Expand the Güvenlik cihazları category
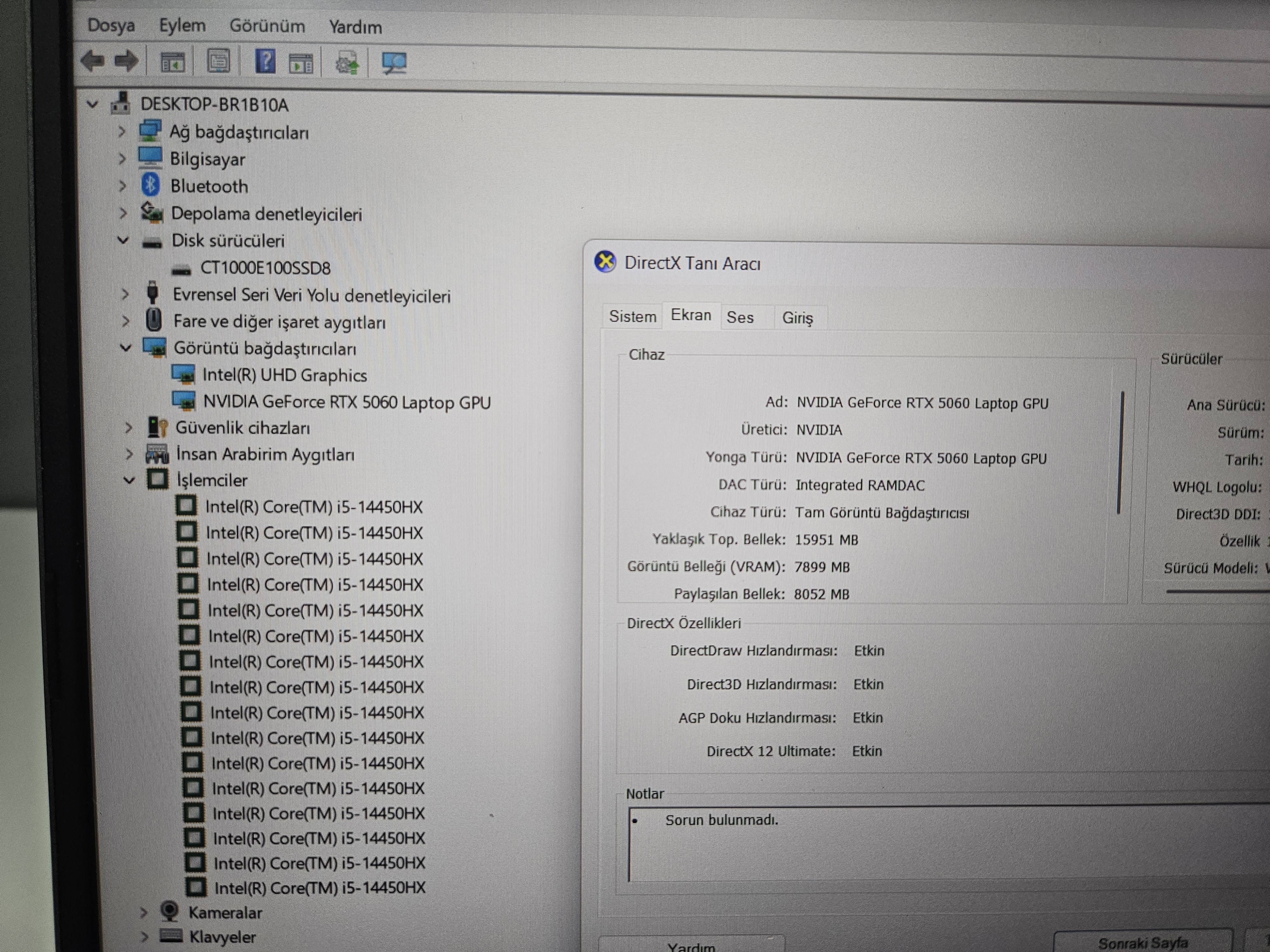The image size is (1270, 952). tap(128, 427)
